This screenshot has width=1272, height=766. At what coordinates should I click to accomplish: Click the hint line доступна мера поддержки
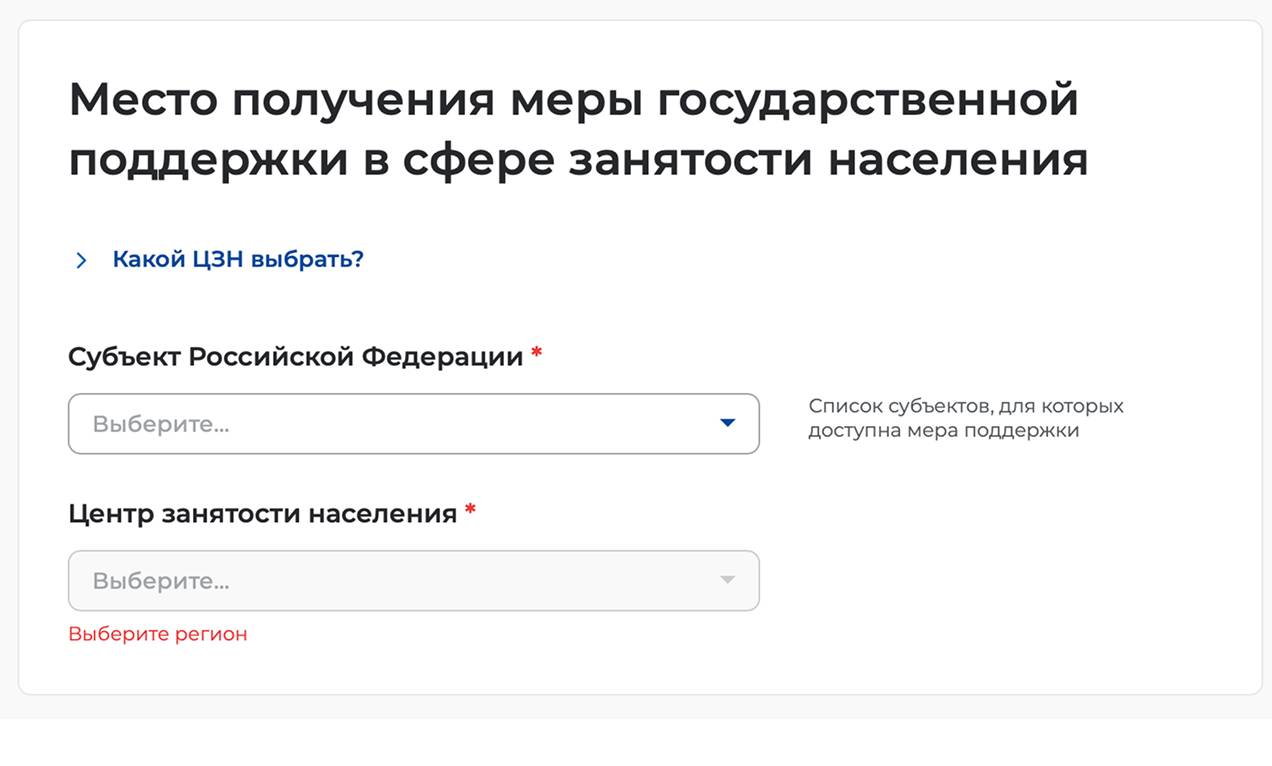[x=943, y=431]
